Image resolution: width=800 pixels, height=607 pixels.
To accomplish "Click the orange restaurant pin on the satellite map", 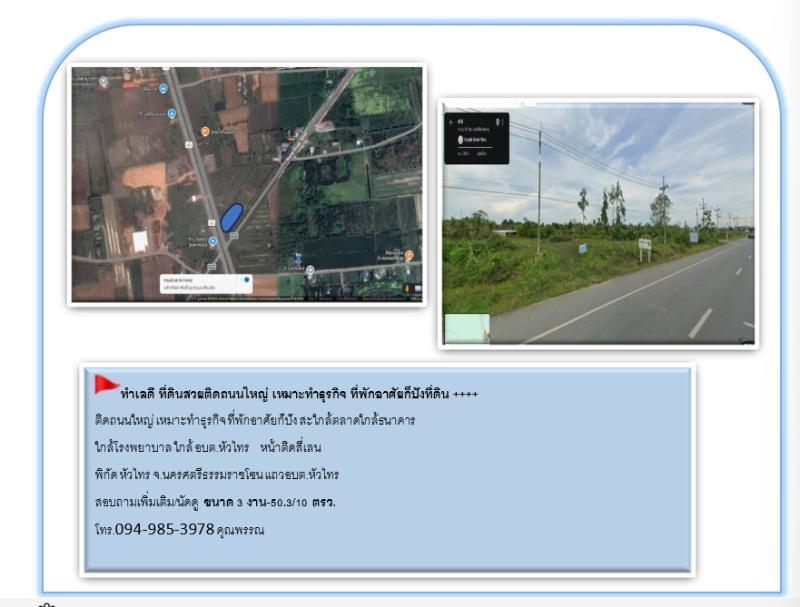I will click(x=205, y=132).
